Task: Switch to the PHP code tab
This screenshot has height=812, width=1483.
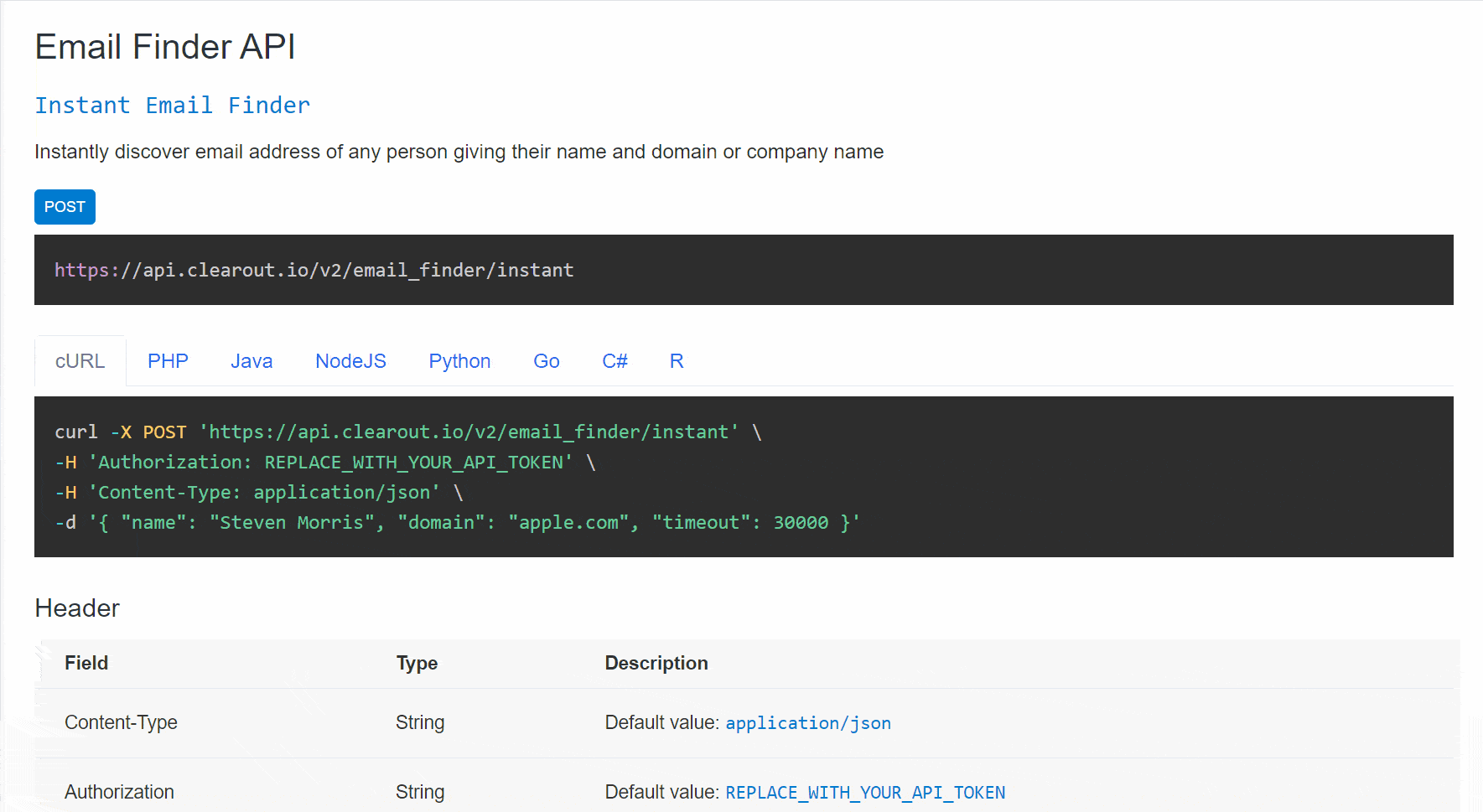Action: pyautogui.click(x=167, y=360)
